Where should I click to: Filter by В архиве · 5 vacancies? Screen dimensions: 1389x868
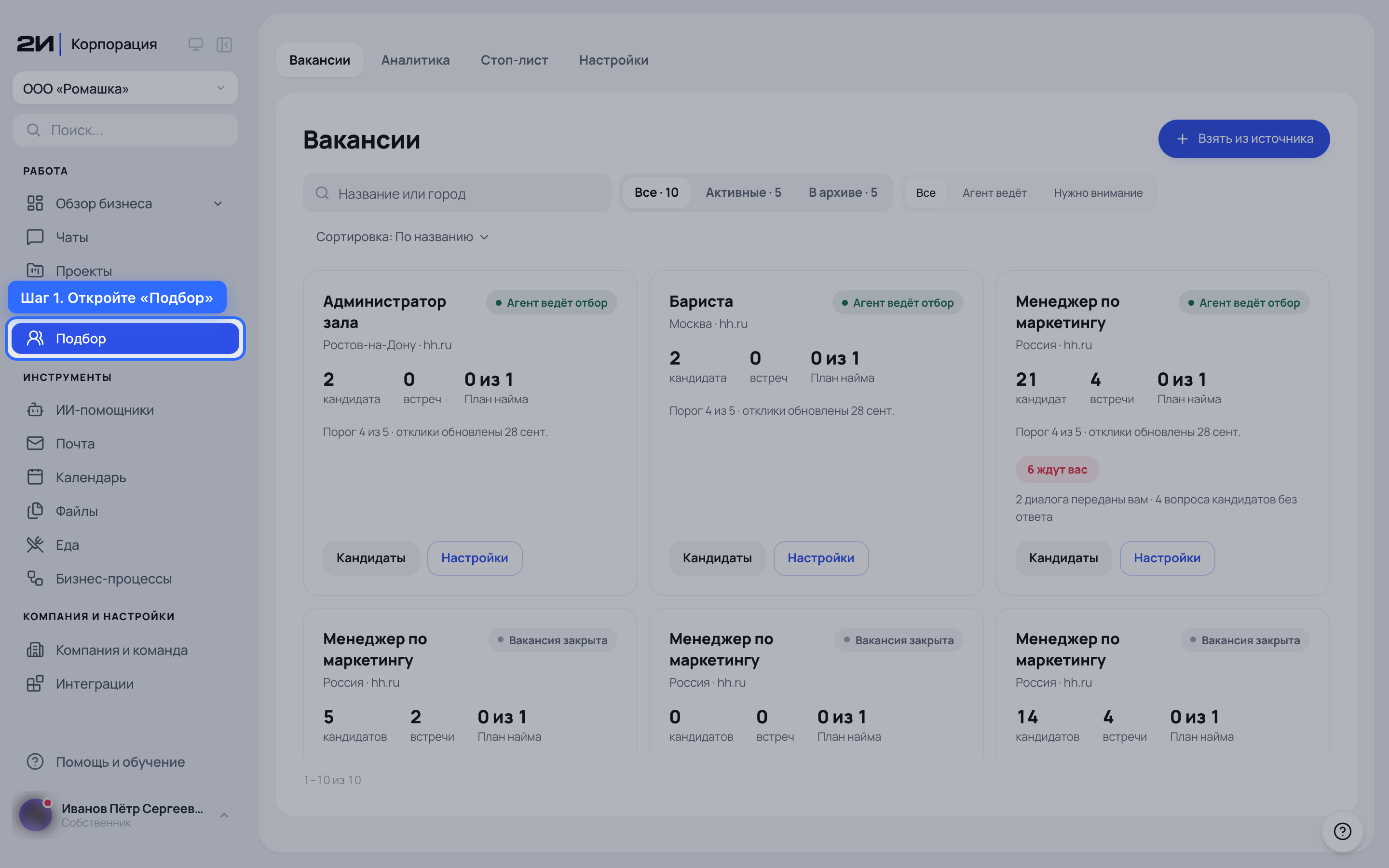843,192
